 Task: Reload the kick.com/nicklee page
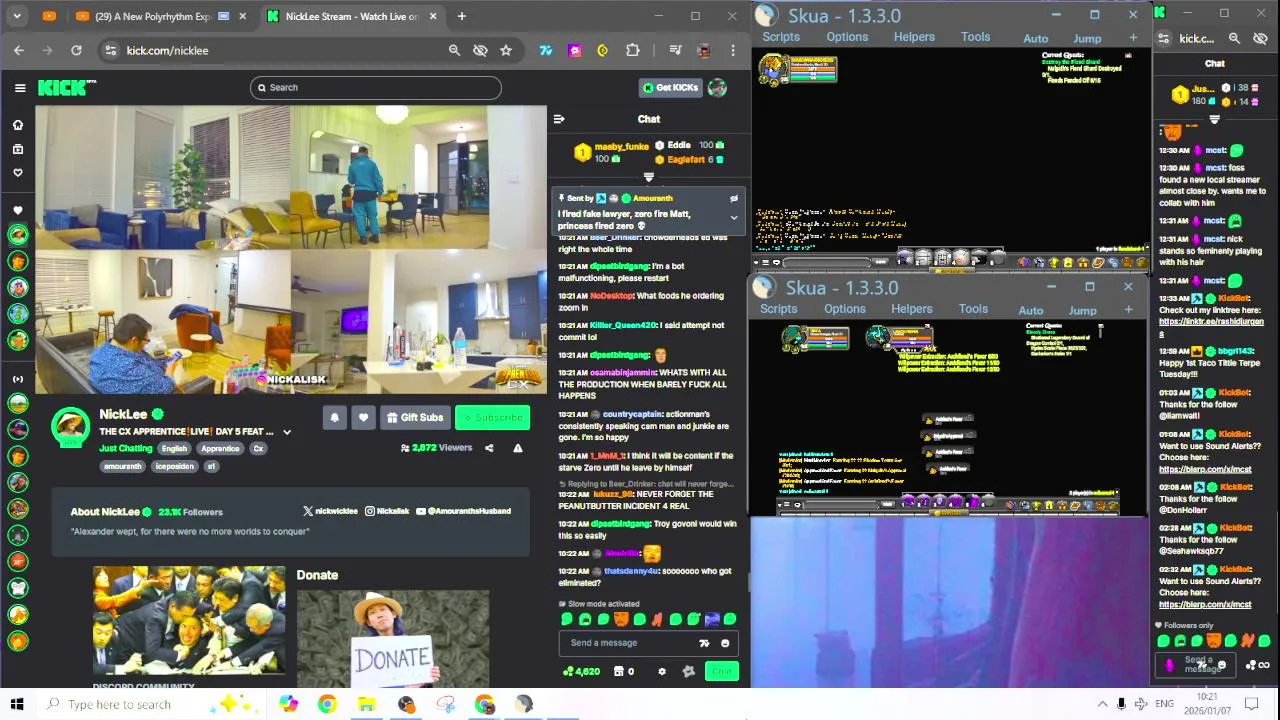(76, 50)
